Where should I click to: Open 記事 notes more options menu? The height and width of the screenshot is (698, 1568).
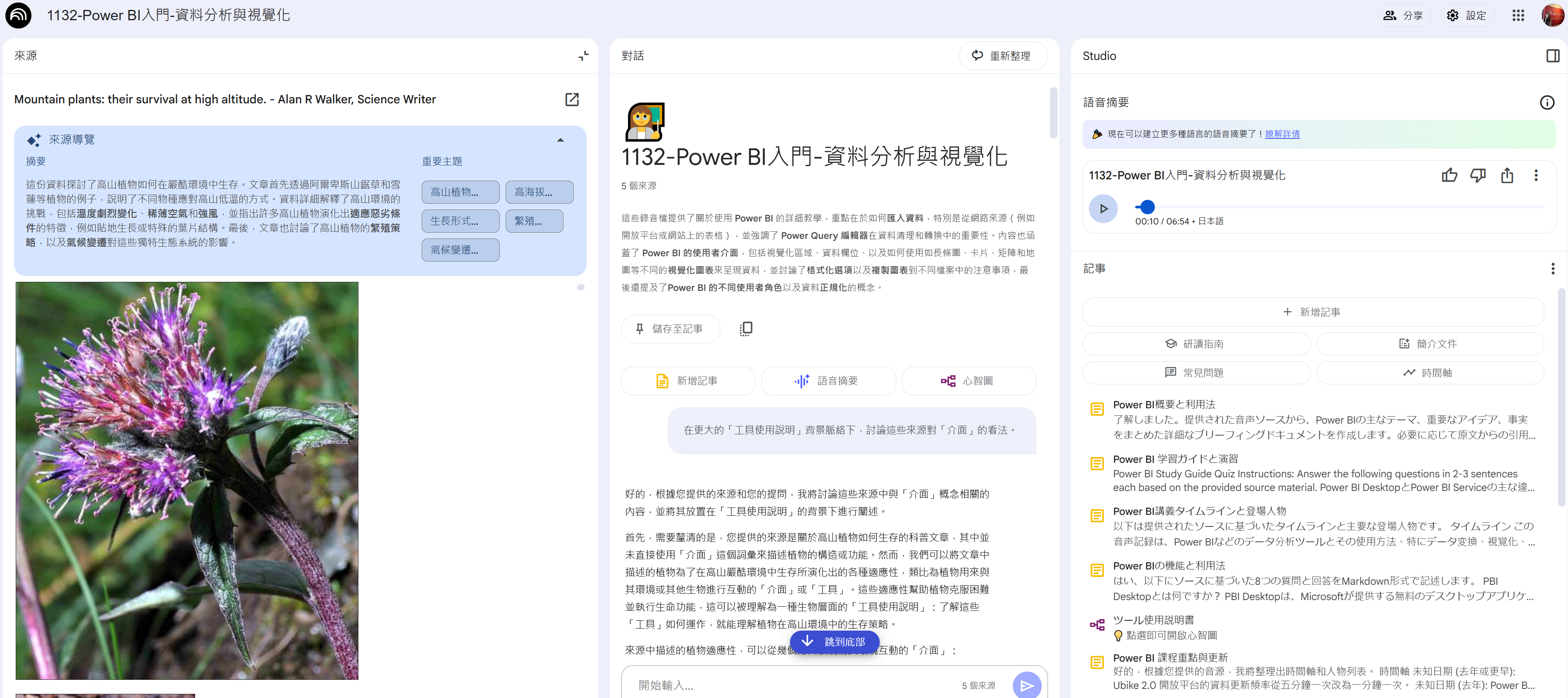click(x=1552, y=268)
